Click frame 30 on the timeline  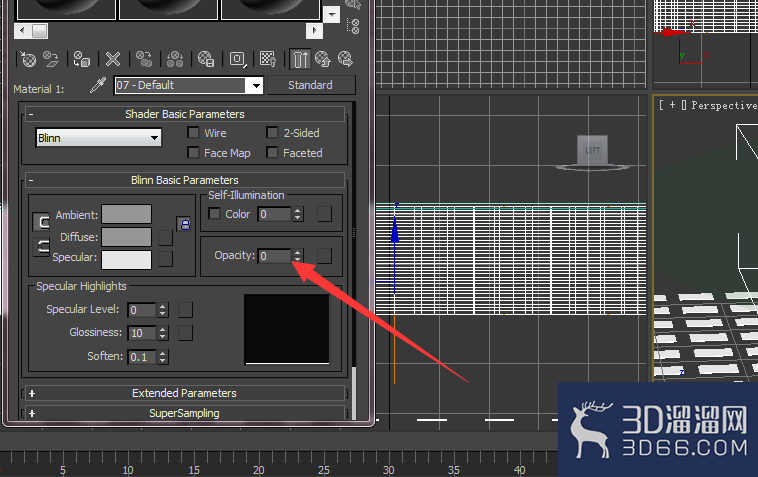click(389, 469)
